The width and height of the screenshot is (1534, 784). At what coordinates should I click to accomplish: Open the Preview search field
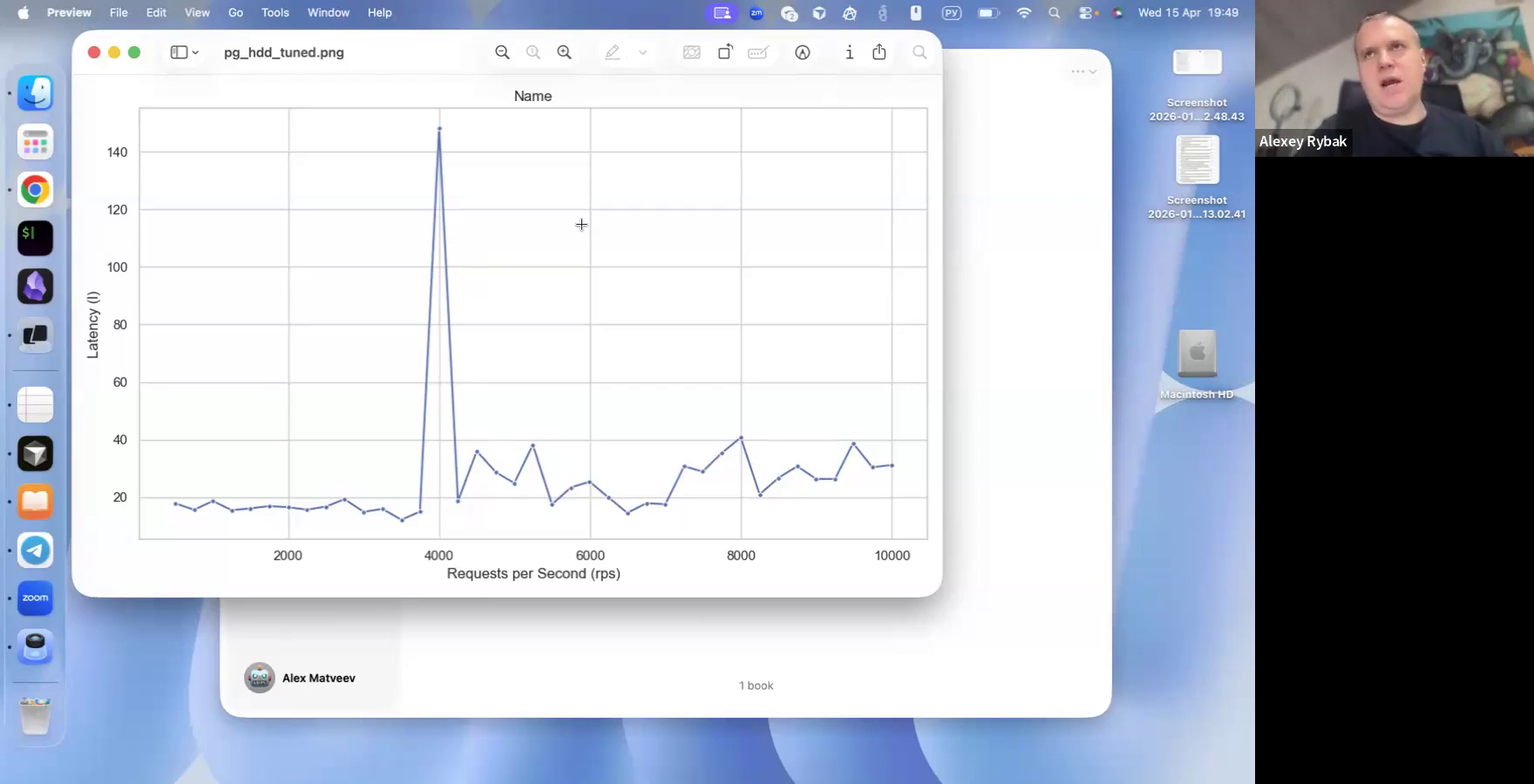tap(920, 52)
